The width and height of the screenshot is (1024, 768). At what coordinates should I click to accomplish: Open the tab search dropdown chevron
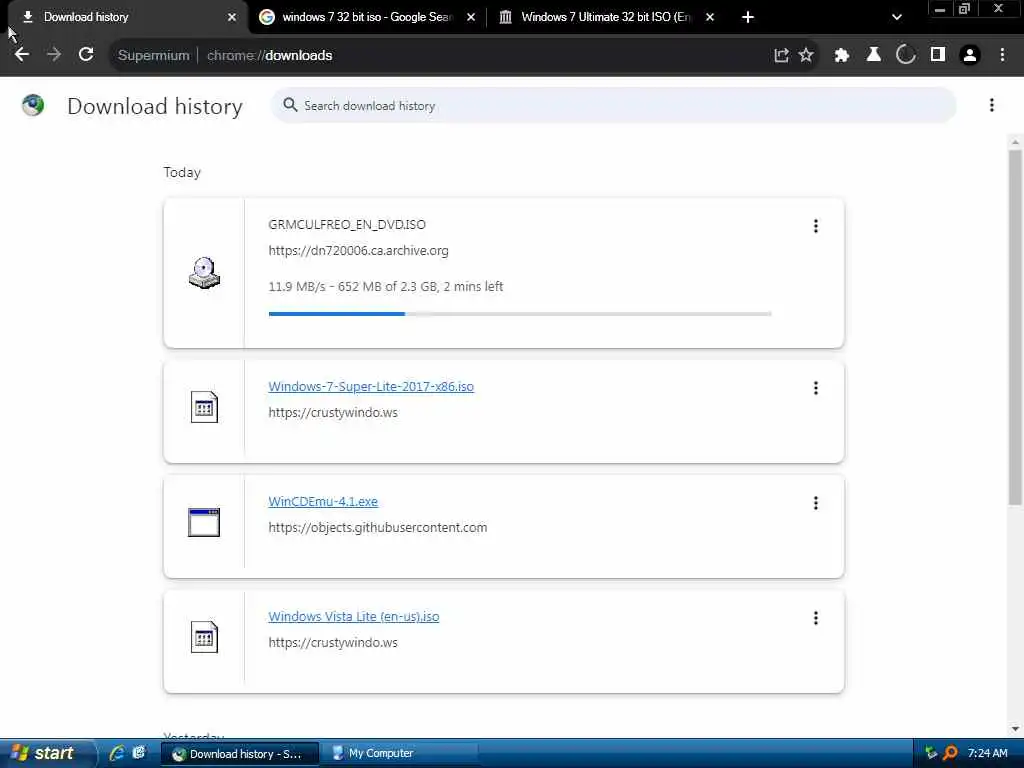(897, 17)
